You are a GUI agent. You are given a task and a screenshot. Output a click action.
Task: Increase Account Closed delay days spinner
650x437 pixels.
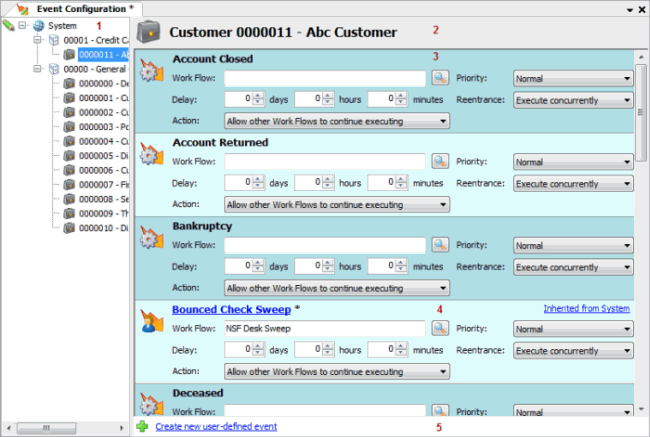coord(259,96)
